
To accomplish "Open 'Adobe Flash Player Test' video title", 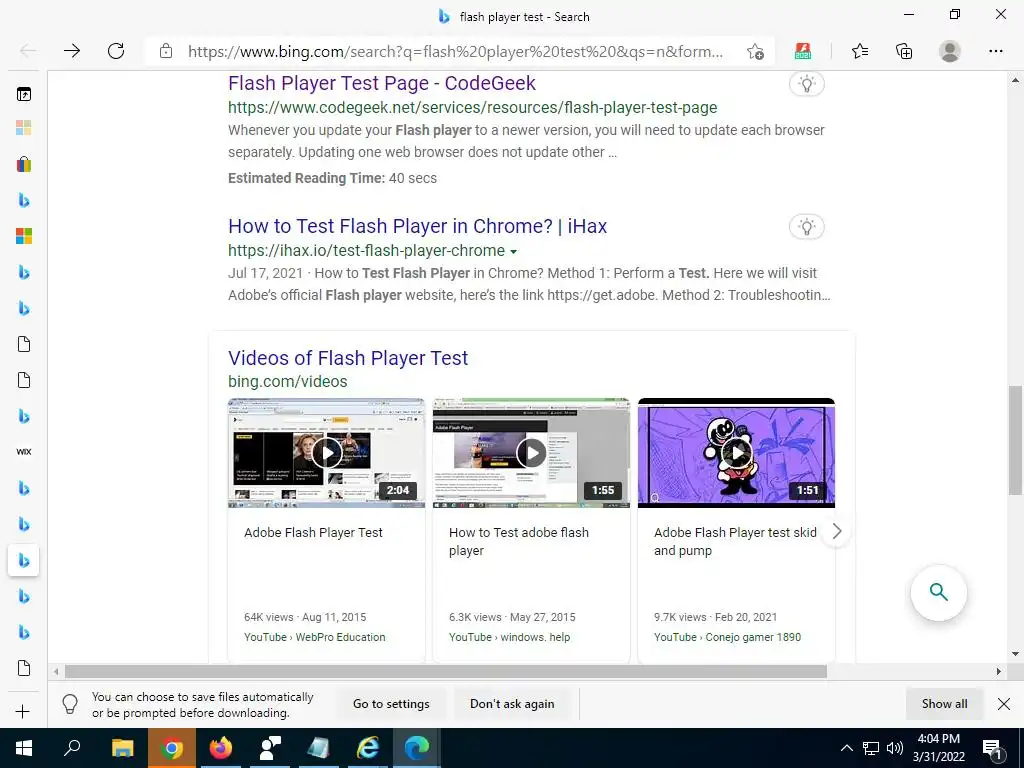I will 313,533.
